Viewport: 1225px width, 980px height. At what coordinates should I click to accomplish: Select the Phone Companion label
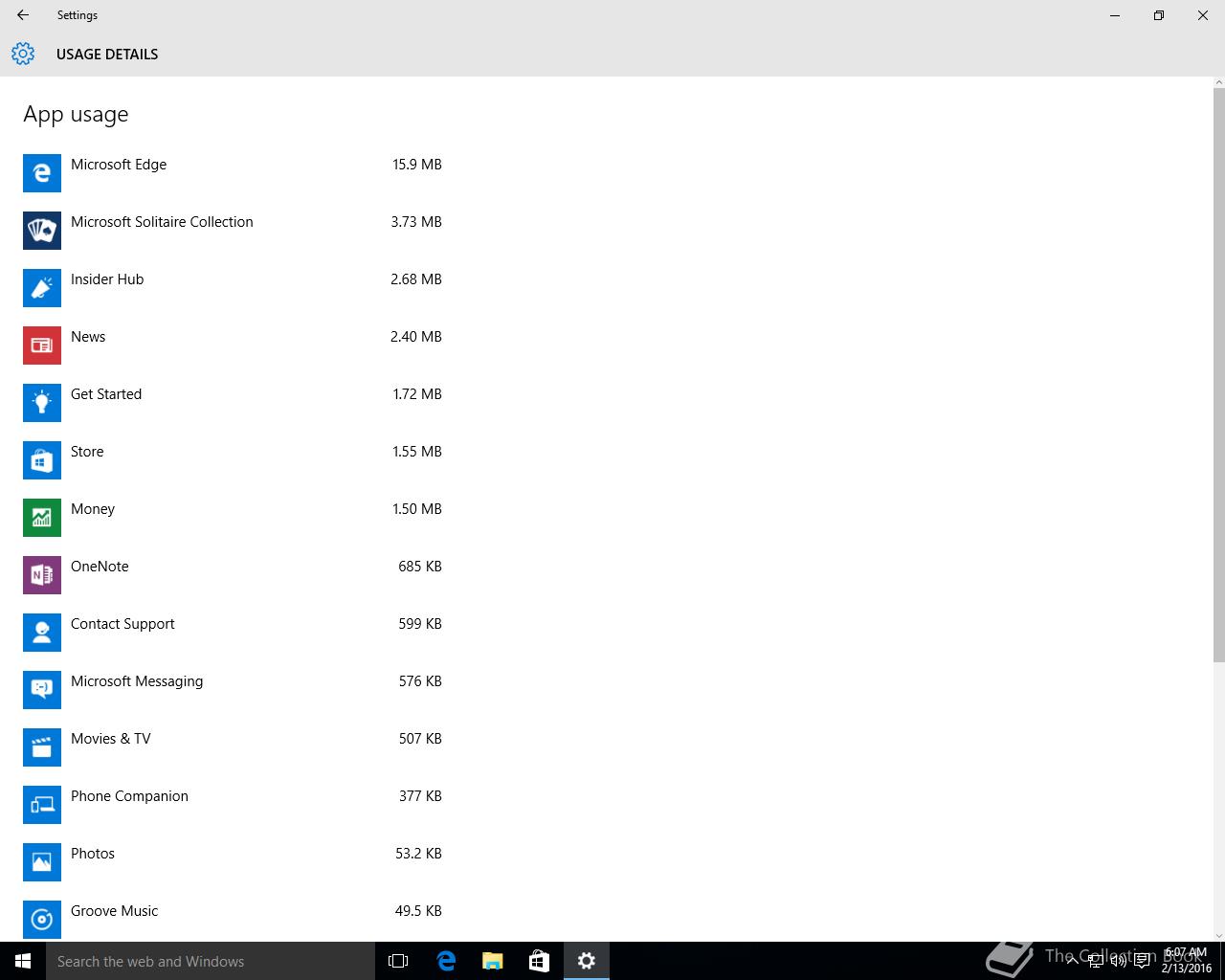[129, 796]
